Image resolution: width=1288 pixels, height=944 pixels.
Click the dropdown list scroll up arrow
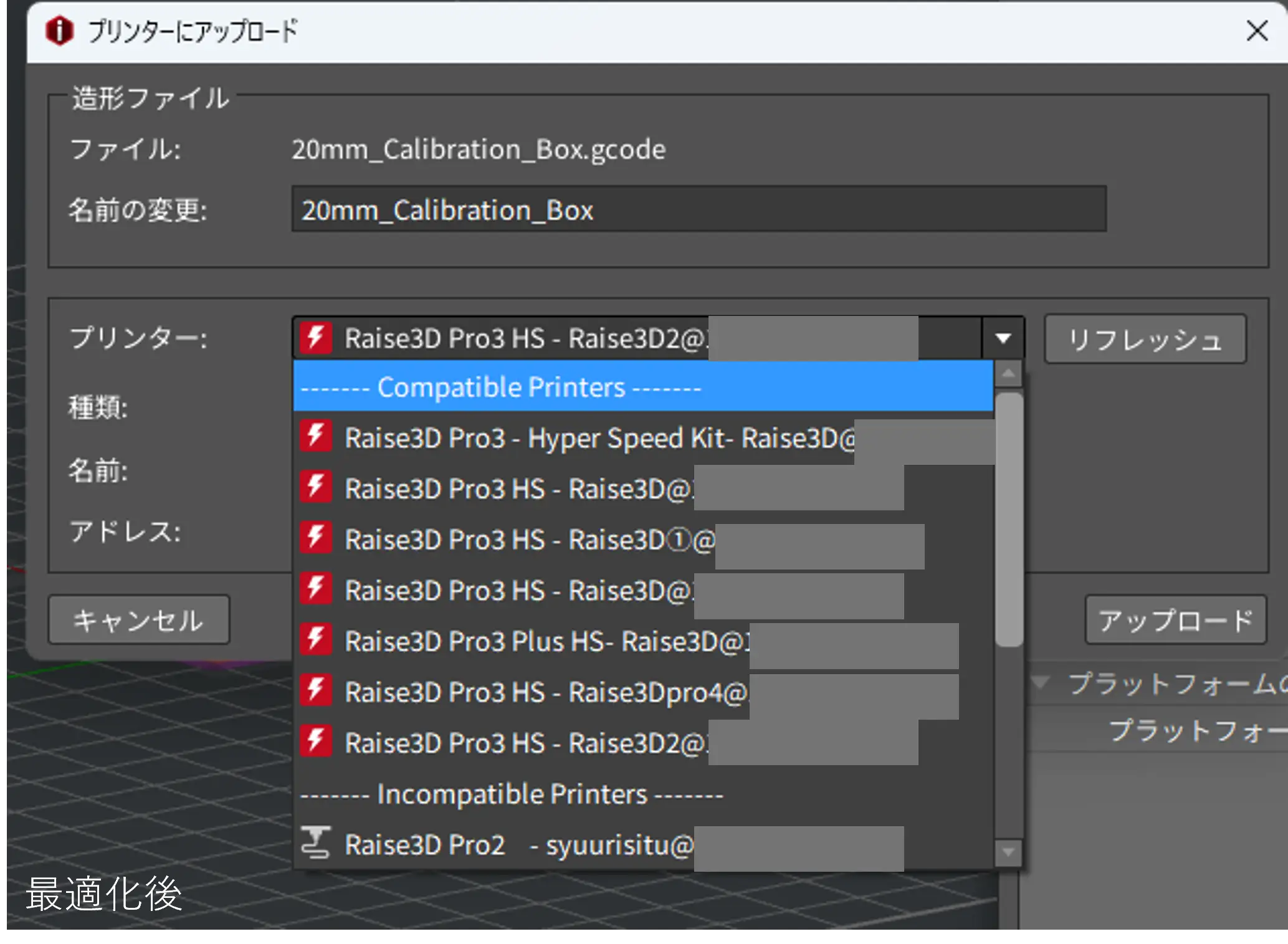1008,374
